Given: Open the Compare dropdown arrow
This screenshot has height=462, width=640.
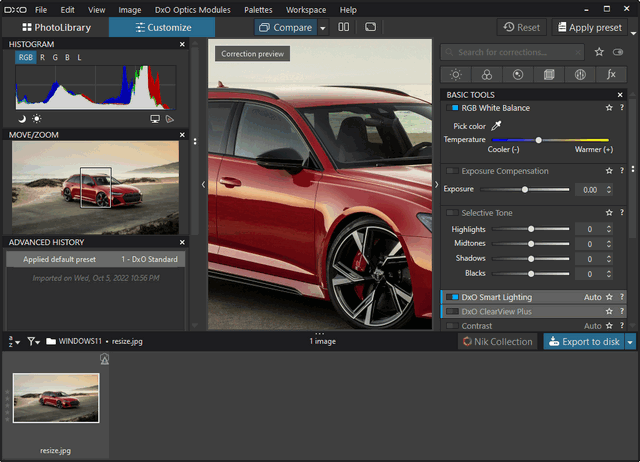Looking at the screenshot, I should click(x=323, y=27).
